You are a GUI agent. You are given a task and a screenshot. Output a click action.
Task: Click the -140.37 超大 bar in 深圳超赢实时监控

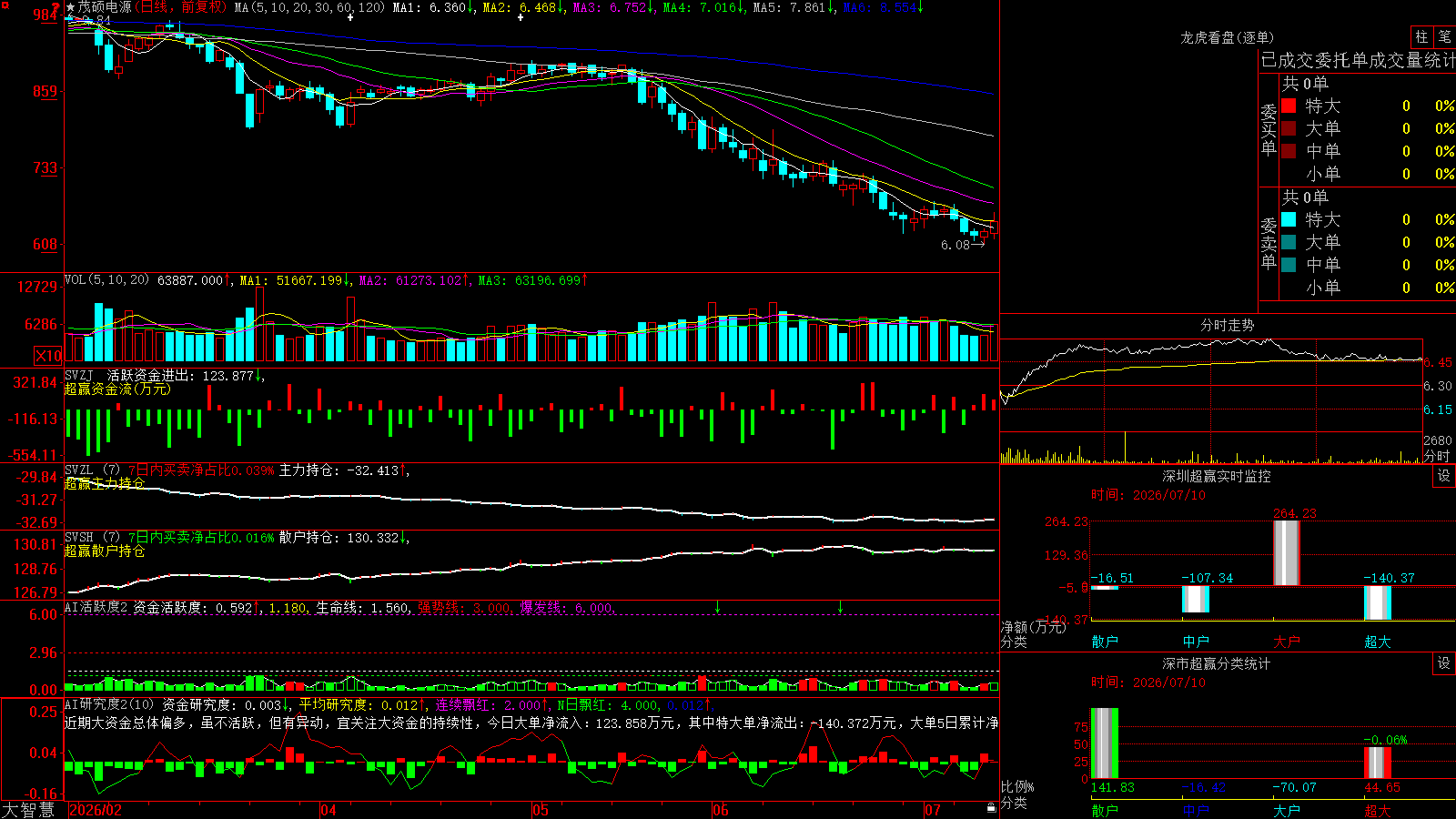pos(1378,602)
